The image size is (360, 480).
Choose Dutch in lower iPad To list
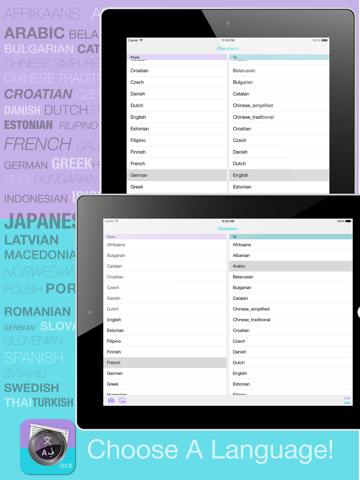click(x=291, y=363)
